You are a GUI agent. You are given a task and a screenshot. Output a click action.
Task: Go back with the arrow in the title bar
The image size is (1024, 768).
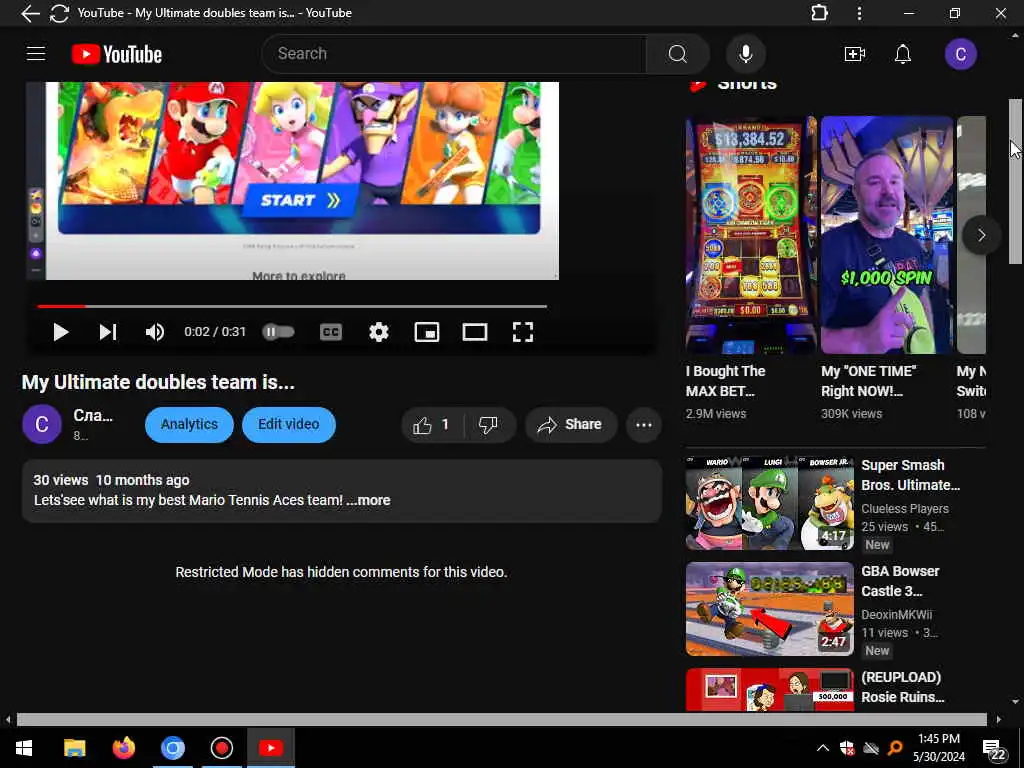click(30, 13)
